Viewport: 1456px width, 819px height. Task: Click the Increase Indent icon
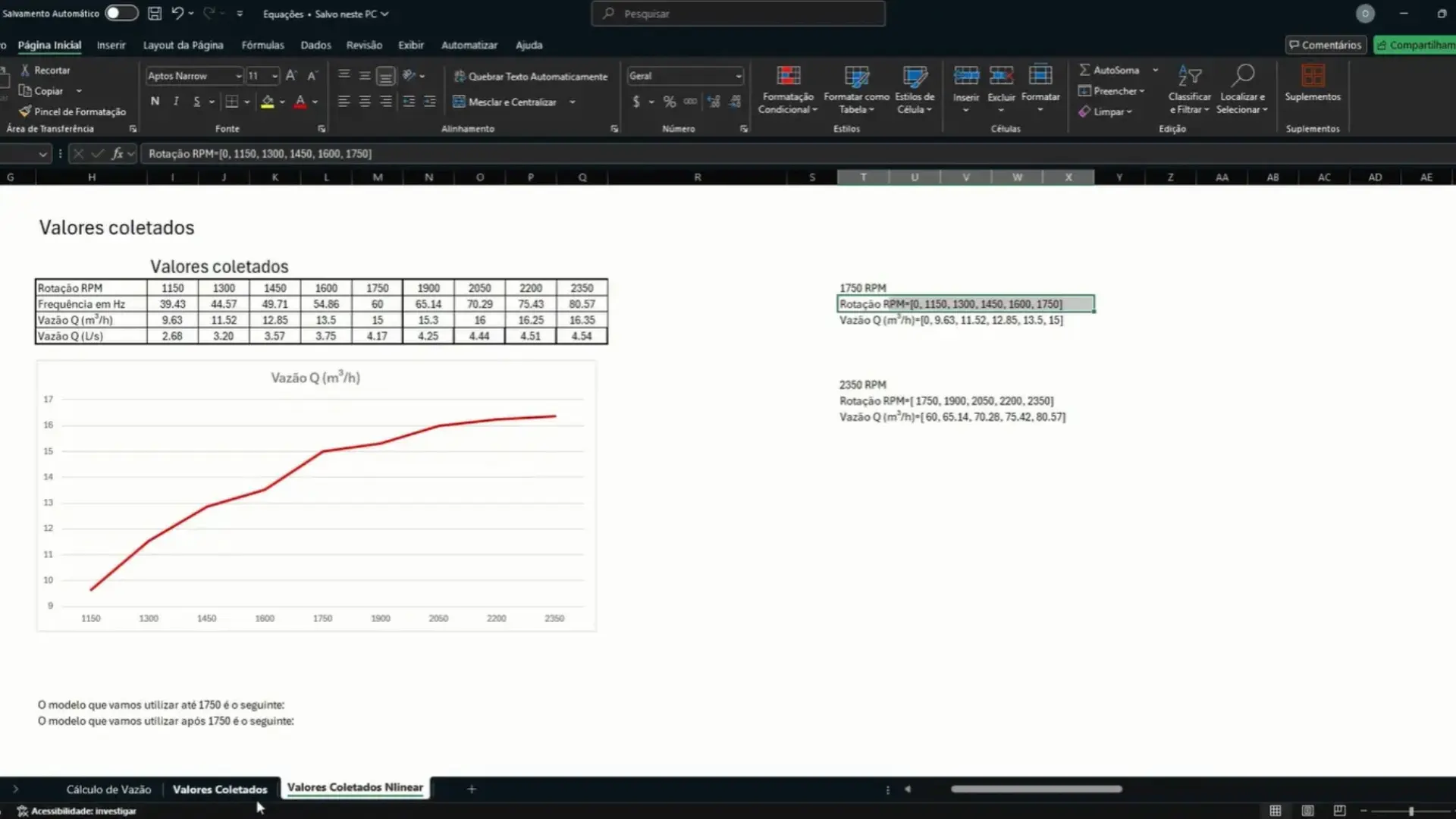click(x=430, y=102)
